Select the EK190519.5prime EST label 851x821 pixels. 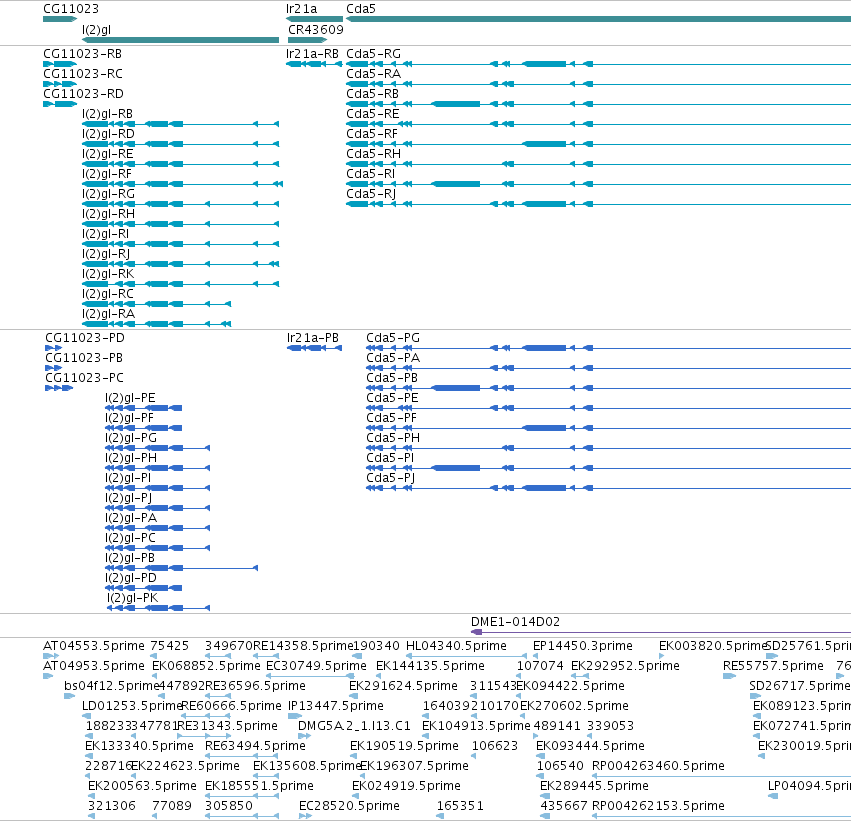coord(404,746)
